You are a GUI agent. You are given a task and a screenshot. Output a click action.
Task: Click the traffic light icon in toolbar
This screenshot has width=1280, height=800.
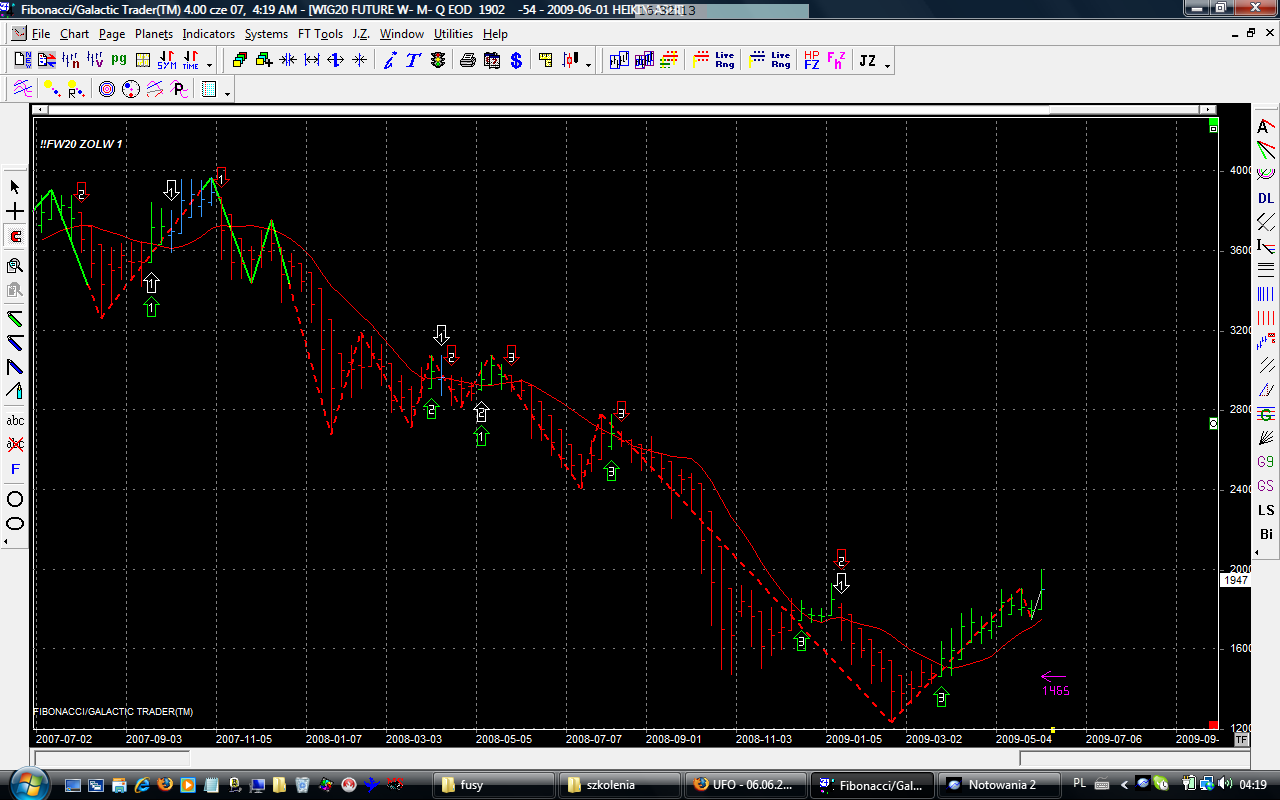click(438, 60)
